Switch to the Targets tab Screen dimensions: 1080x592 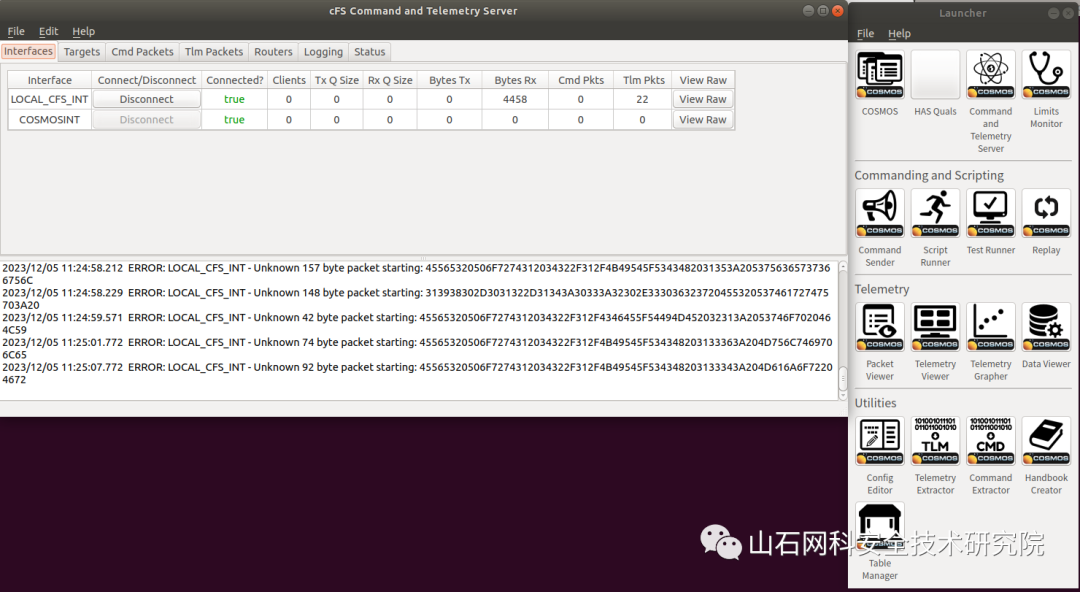pos(82,52)
